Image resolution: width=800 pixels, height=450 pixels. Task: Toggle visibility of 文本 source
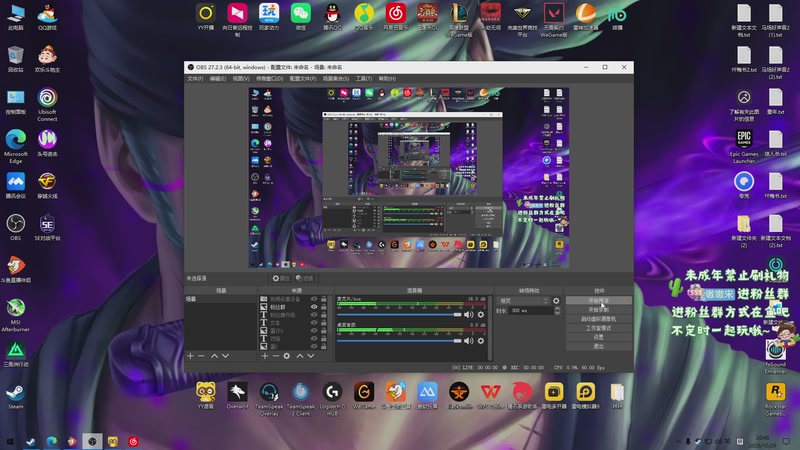click(314, 322)
